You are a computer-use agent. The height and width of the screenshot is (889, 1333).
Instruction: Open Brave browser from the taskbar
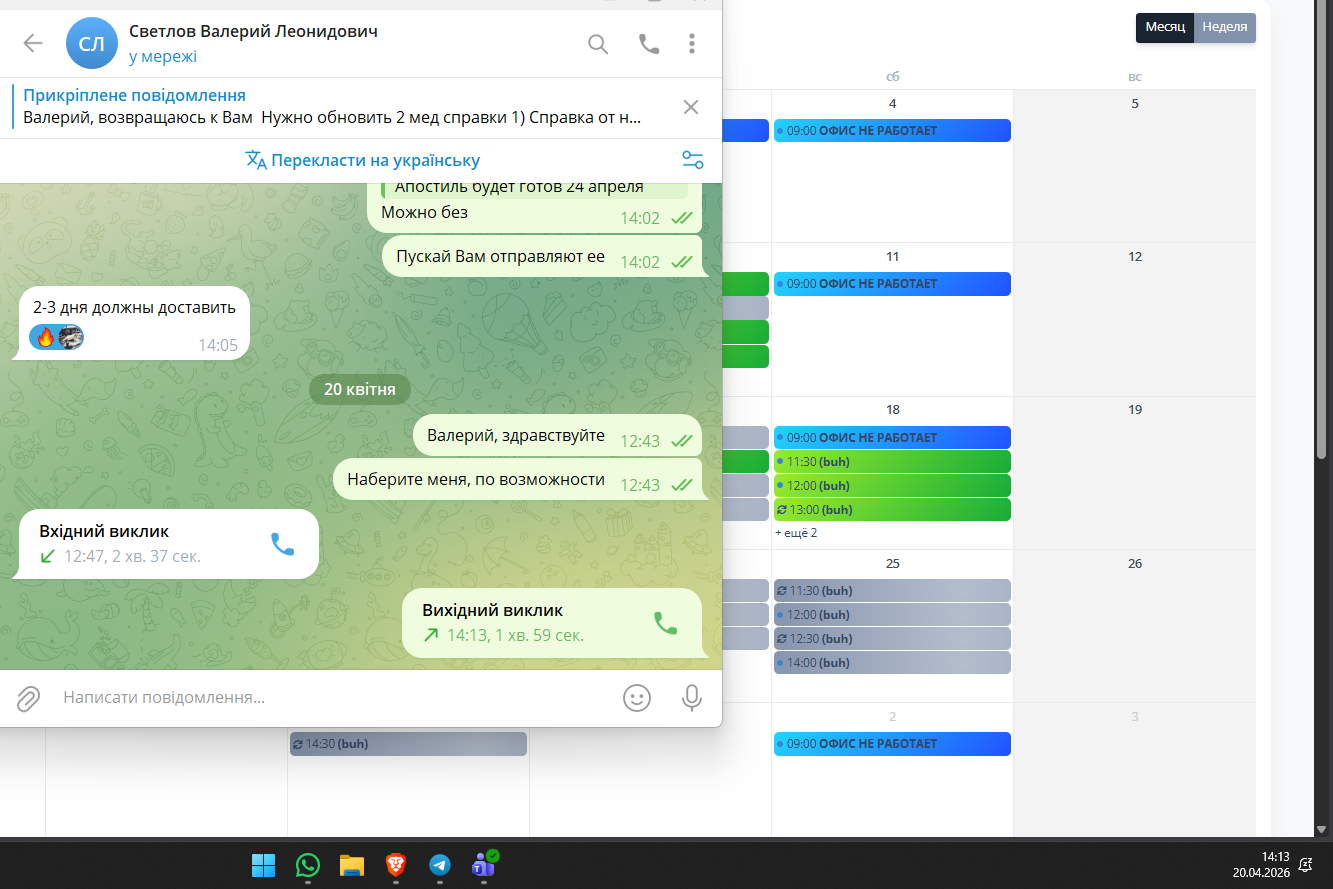click(395, 865)
